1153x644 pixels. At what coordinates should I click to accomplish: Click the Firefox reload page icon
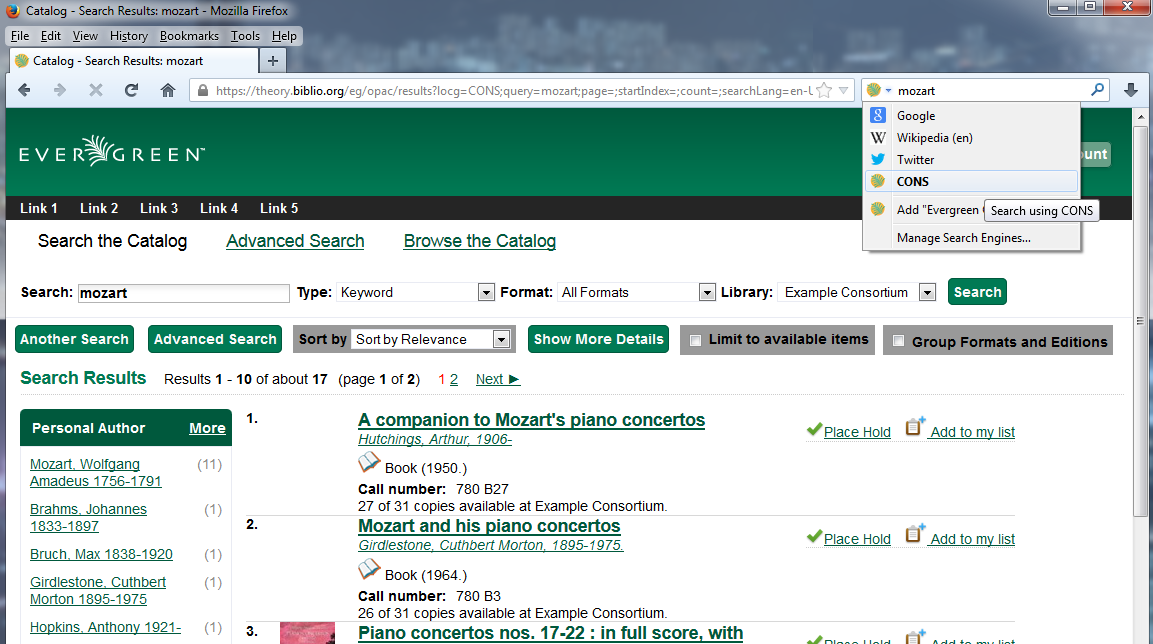click(131, 90)
